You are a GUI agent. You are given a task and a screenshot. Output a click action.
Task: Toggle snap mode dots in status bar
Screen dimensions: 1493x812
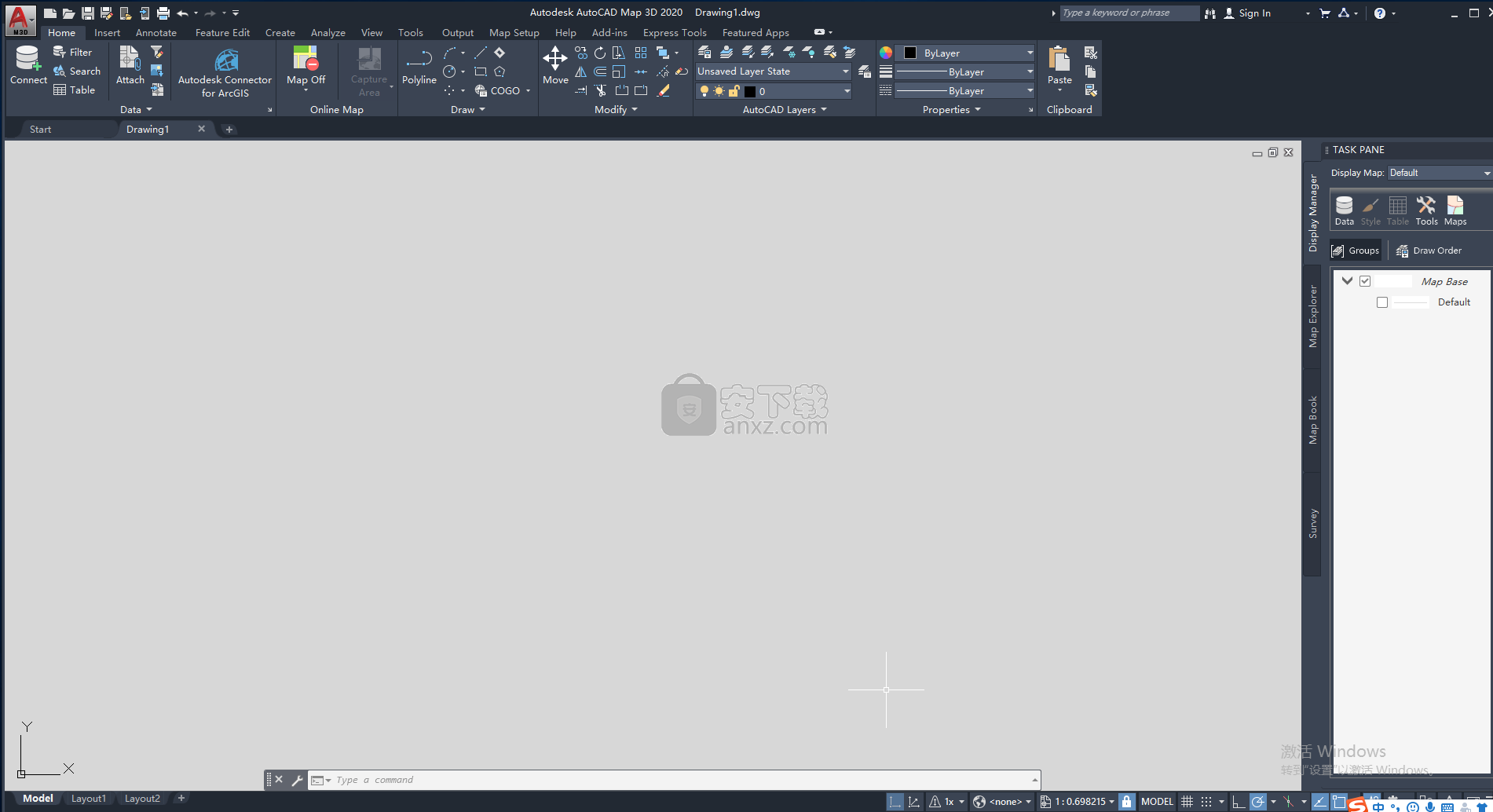(x=1206, y=802)
